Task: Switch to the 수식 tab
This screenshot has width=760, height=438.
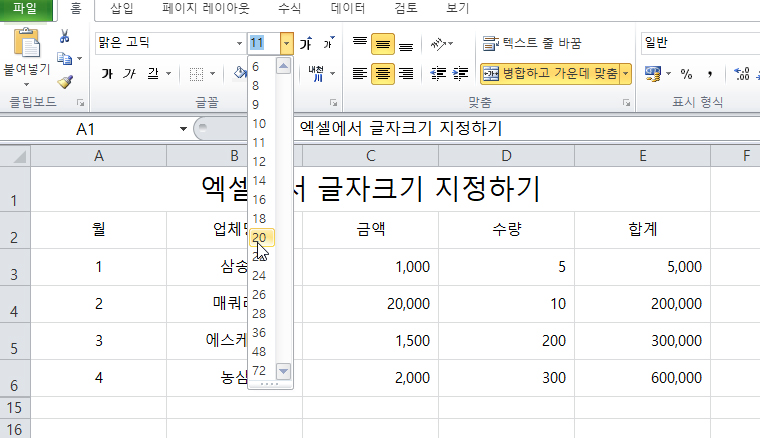Action: [x=289, y=9]
